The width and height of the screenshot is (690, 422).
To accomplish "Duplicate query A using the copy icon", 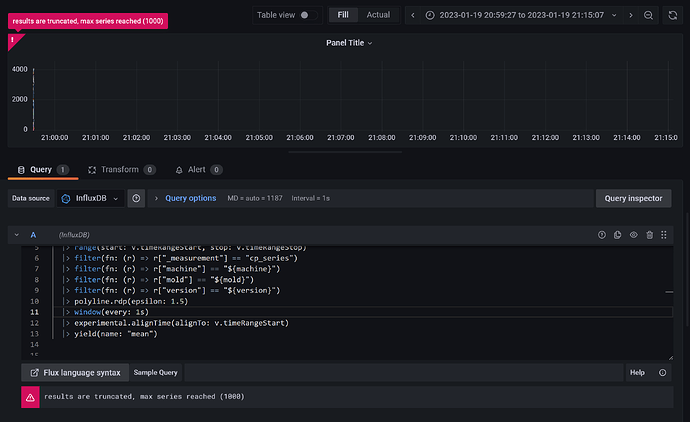I will pyautogui.click(x=618, y=234).
